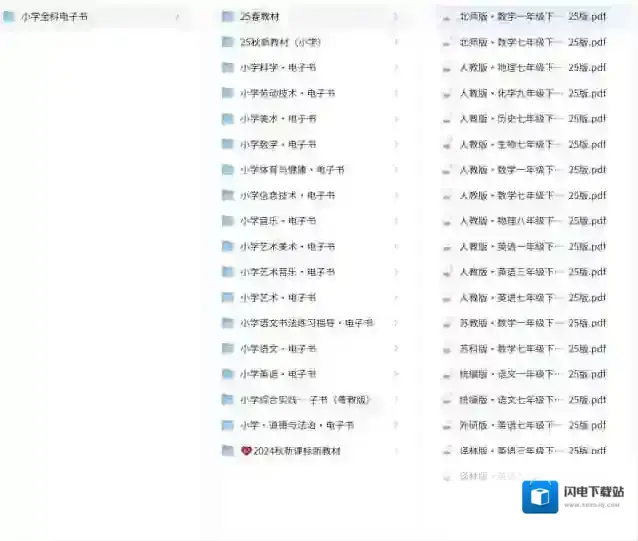Screen dimensions: 638x541
Task: Select the 小学体育与健康·电子书 folder
Action: [x=292, y=170]
